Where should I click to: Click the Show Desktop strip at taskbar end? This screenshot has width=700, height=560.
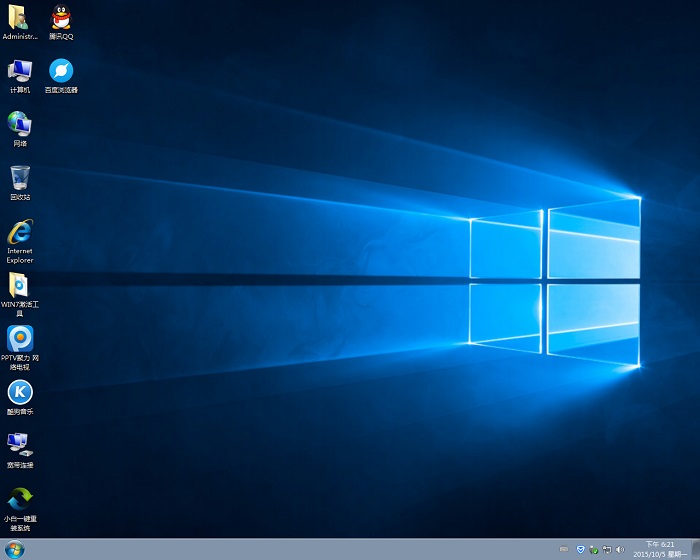point(695,549)
